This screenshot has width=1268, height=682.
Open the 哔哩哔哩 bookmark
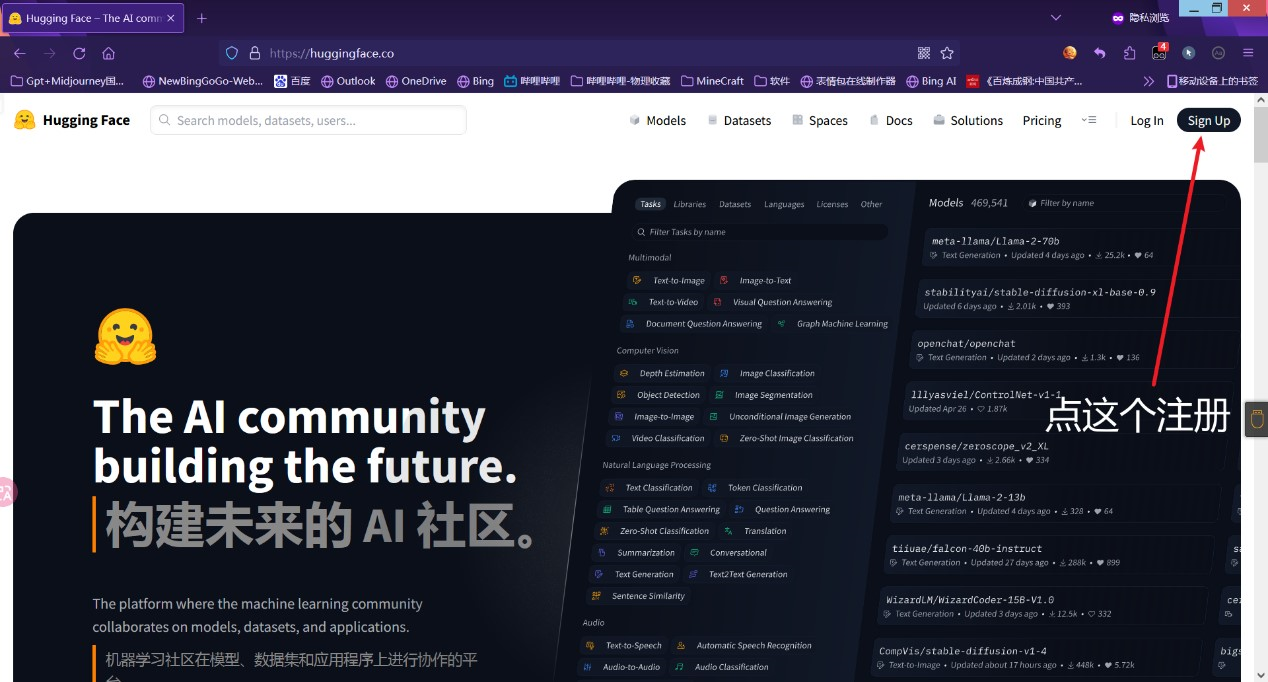tap(532, 81)
